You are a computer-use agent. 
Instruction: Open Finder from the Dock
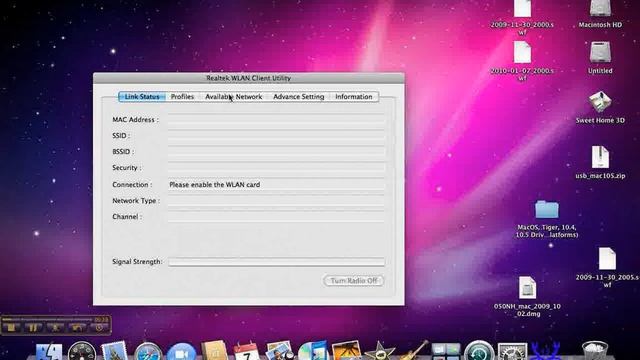pos(49,352)
